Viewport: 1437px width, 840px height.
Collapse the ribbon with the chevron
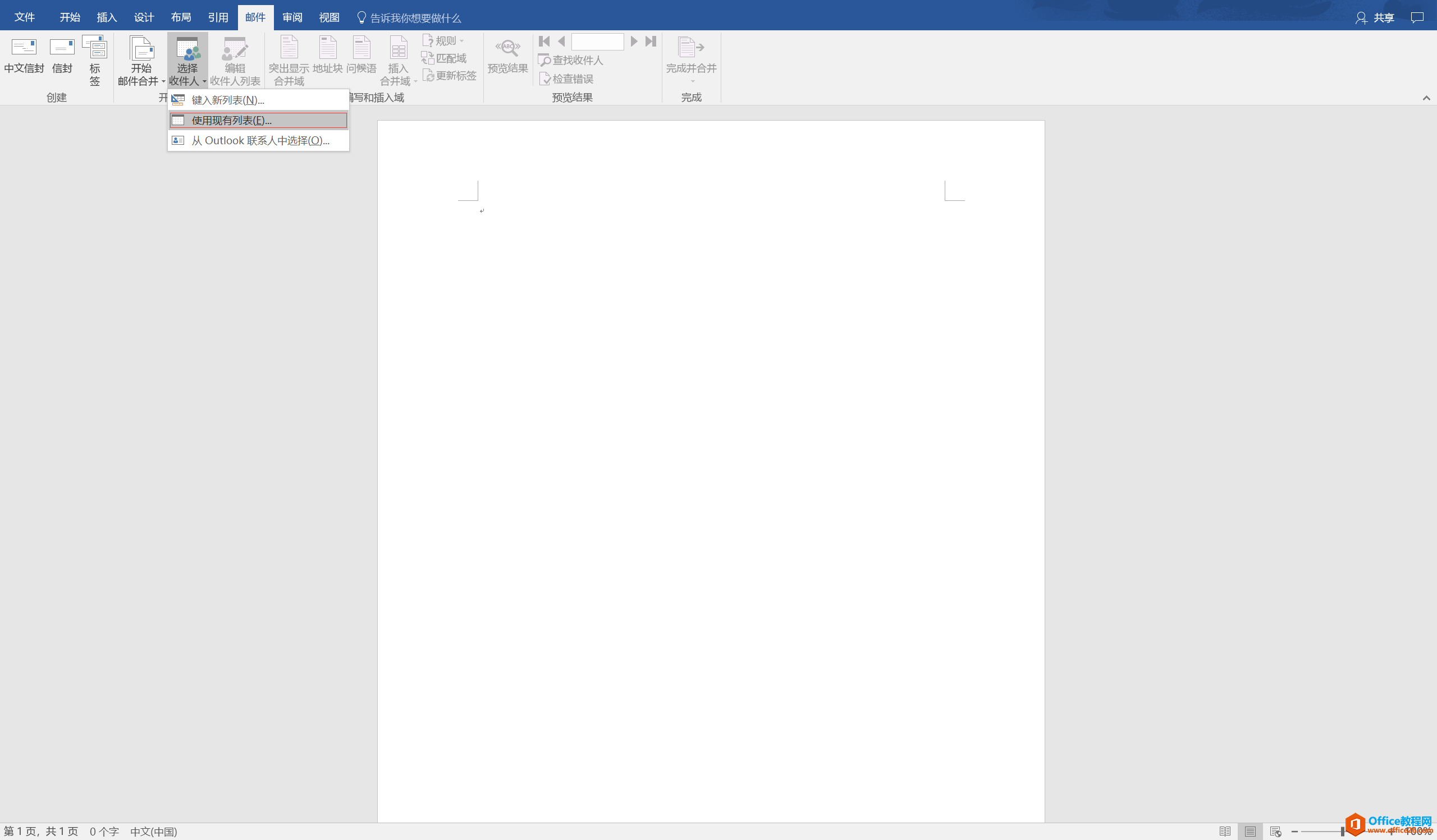pos(1426,98)
